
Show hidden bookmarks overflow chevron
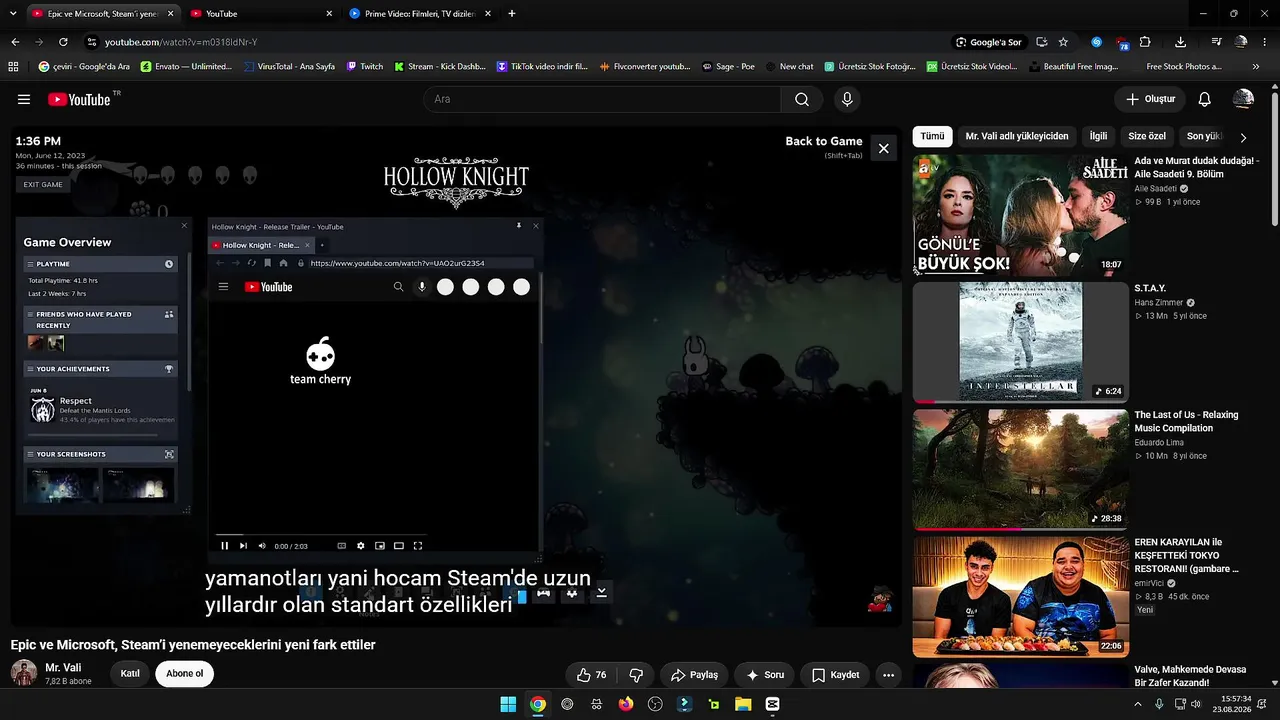pos(1256,66)
